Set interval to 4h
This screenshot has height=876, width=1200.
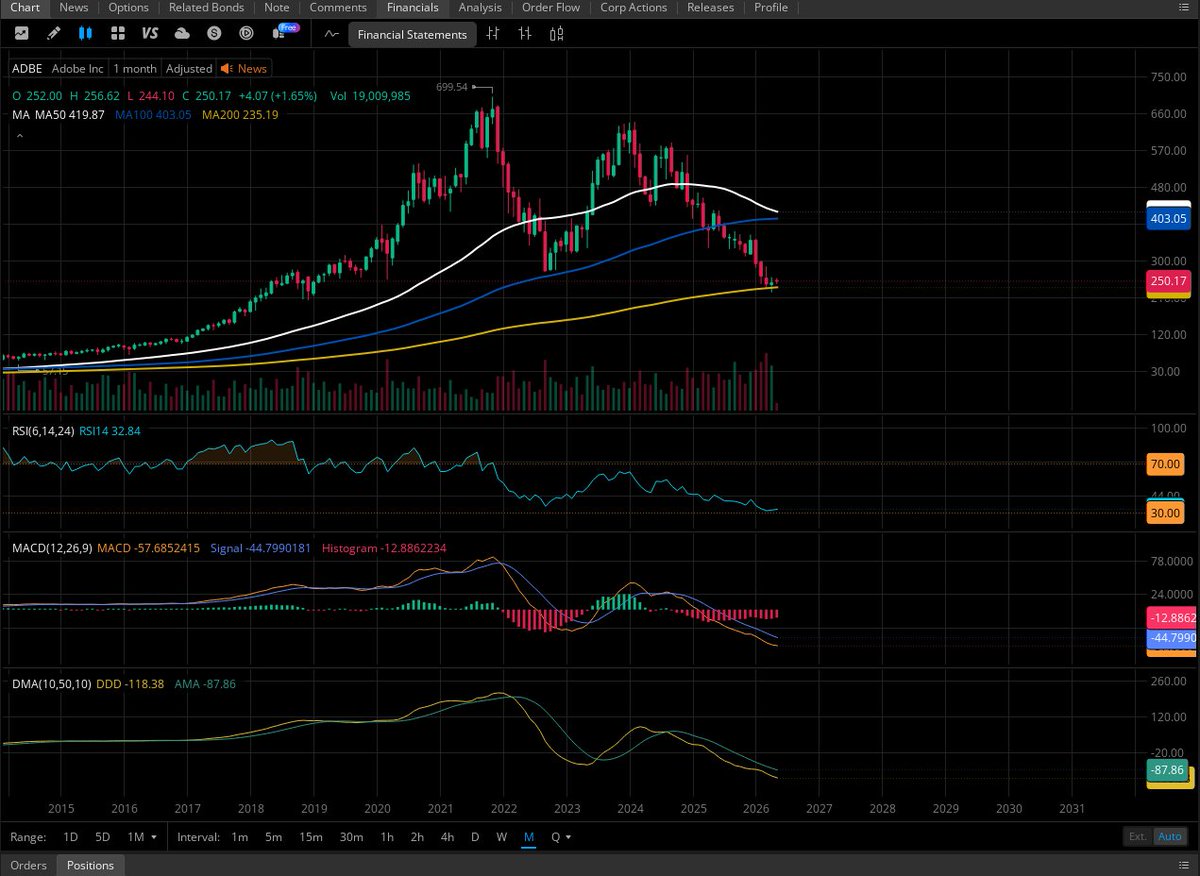coord(447,836)
